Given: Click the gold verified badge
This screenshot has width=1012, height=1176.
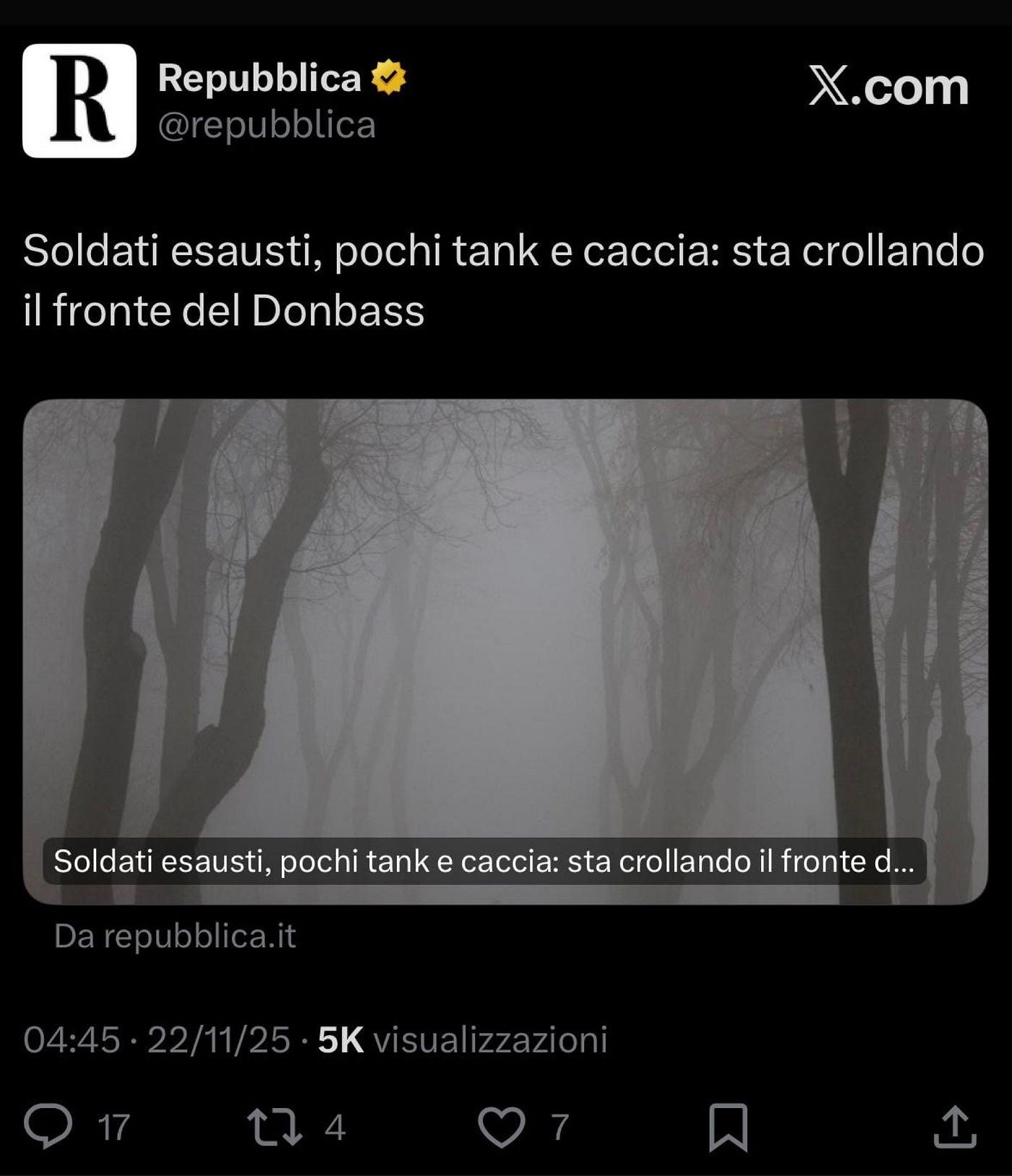Looking at the screenshot, I should [389, 77].
